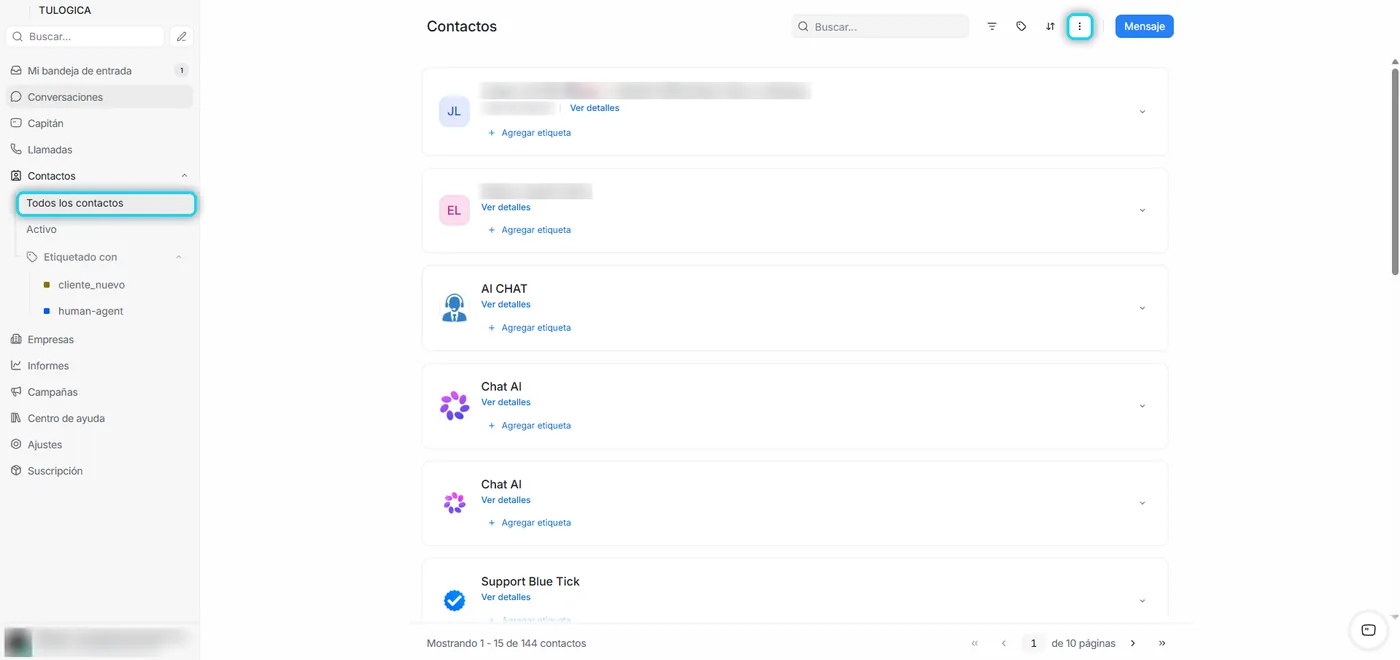Screen dimensions: 1400x660
Task: Click the Support Blue Tick badge avatar
Action: (x=454, y=600)
